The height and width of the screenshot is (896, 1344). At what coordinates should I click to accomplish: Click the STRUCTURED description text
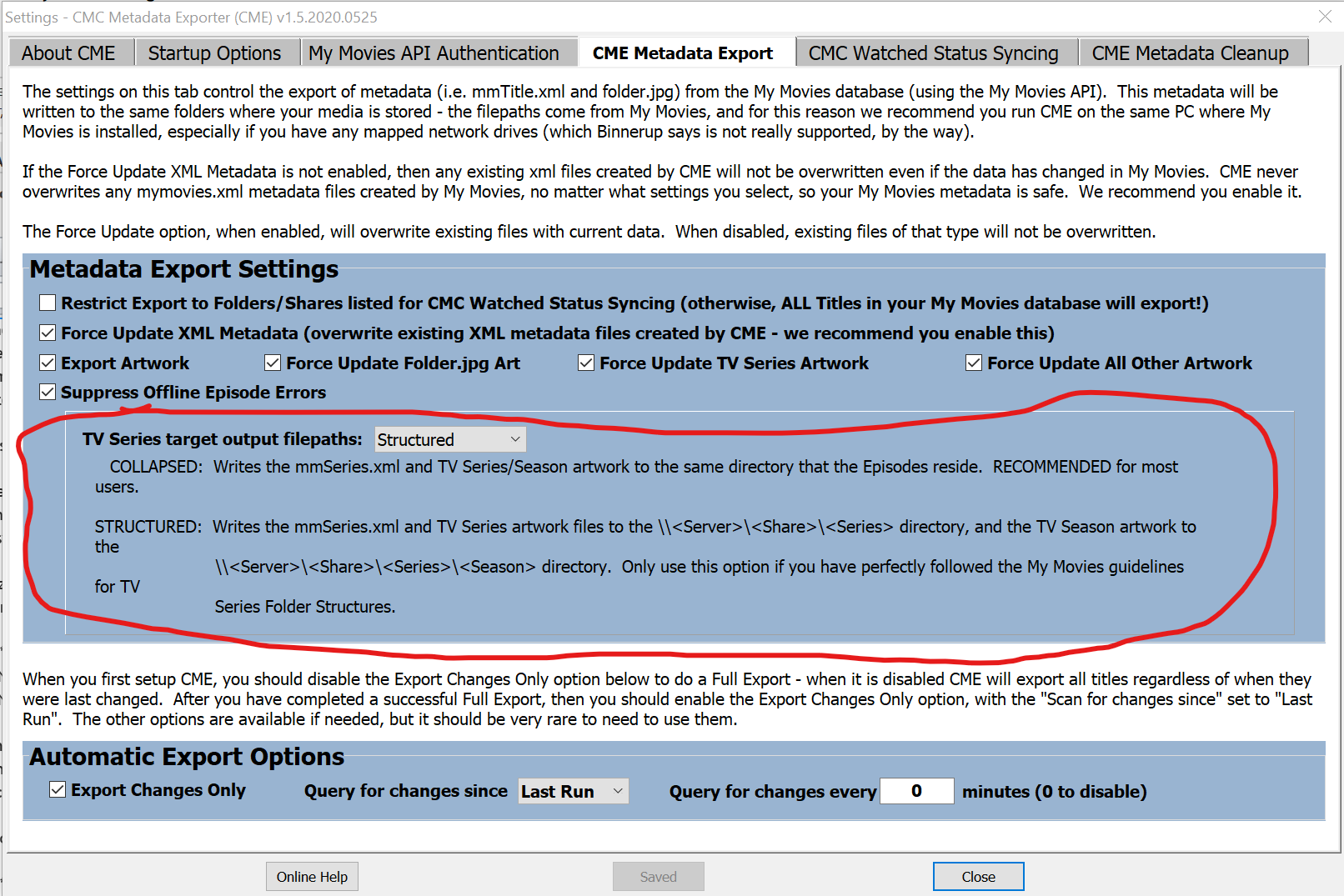(645, 567)
